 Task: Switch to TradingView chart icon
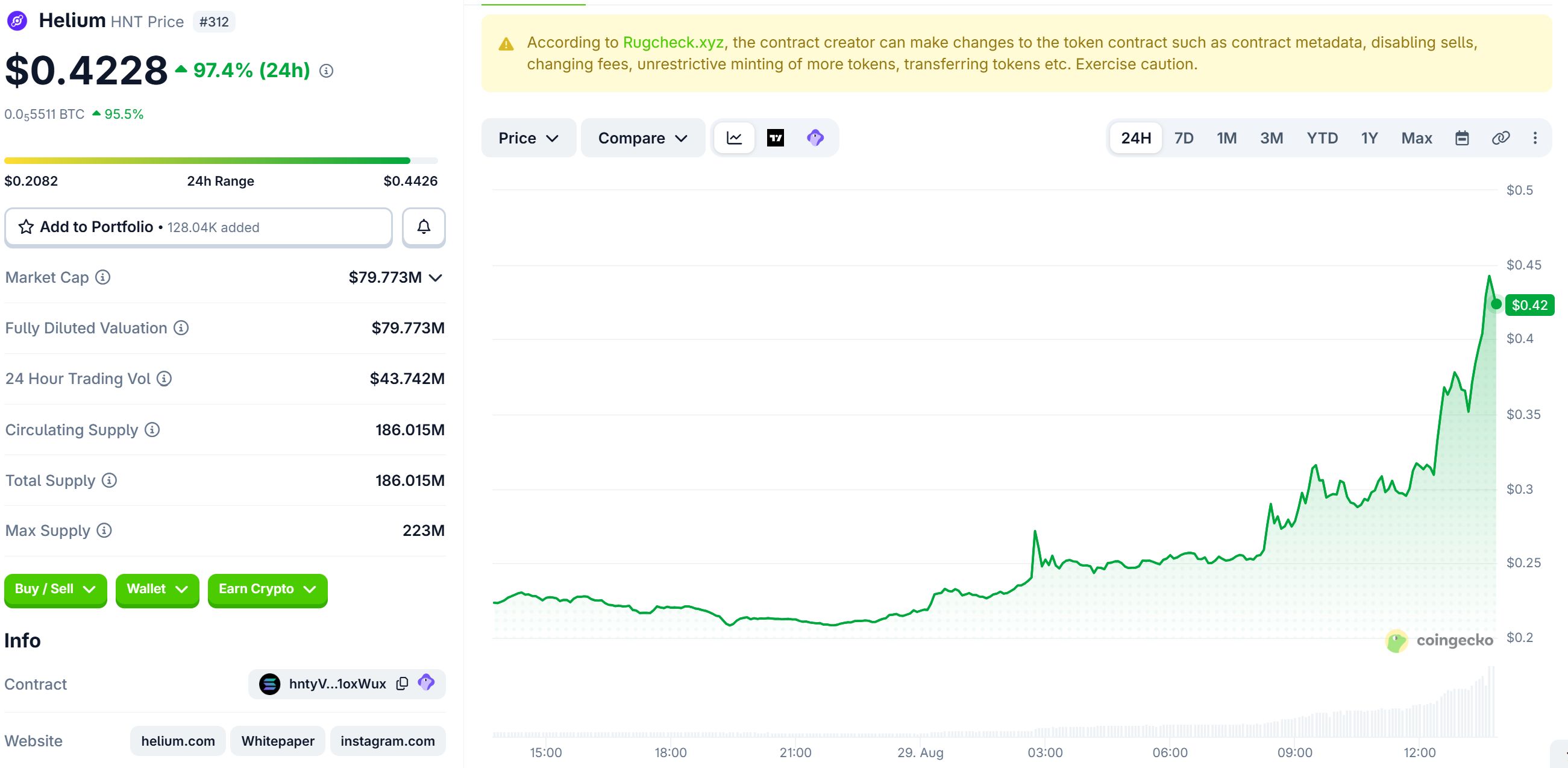click(x=775, y=138)
